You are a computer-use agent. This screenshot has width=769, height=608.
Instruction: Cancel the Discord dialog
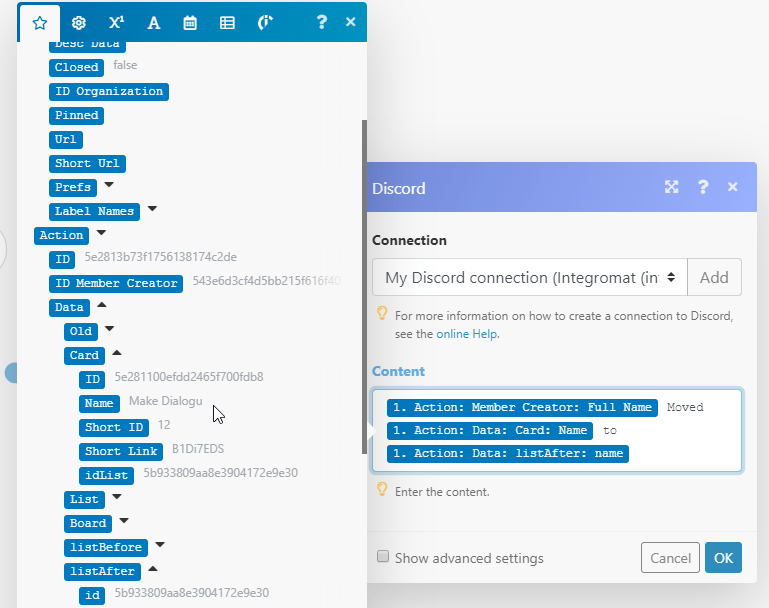tap(670, 557)
